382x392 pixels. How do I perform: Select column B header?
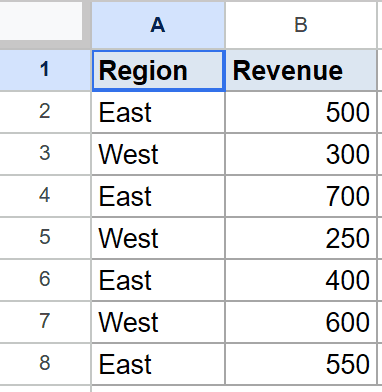(x=301, y=25)
